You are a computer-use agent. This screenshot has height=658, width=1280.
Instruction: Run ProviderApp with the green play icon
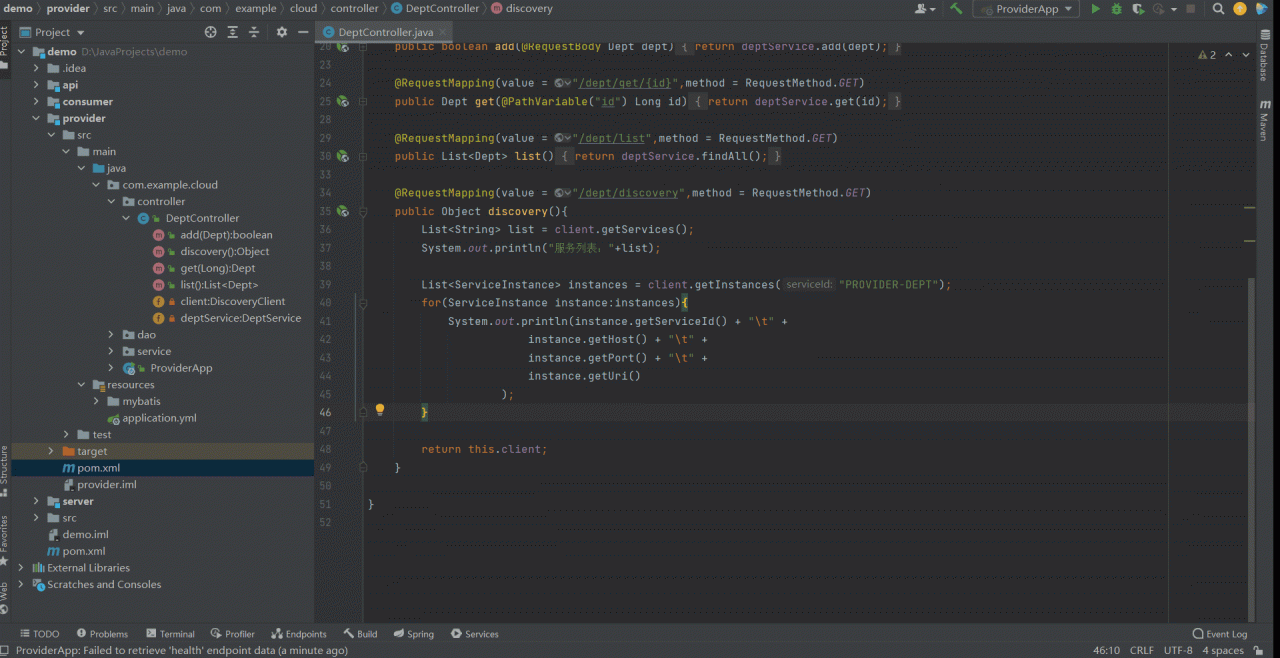[1096, 9]
